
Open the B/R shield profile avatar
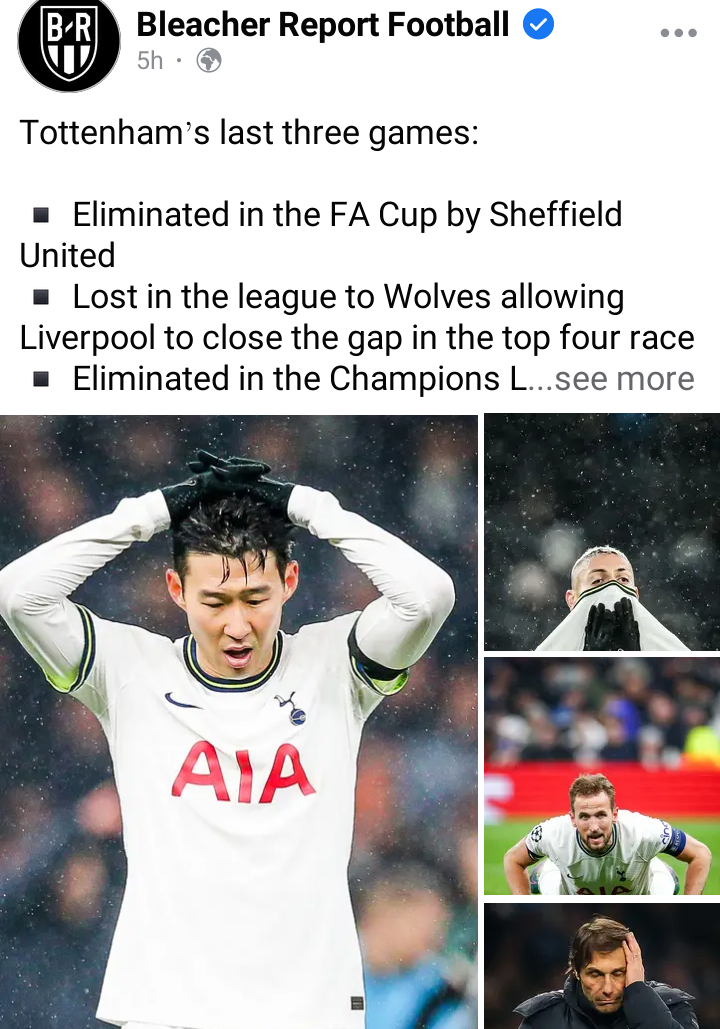click(x=69, y=41)
